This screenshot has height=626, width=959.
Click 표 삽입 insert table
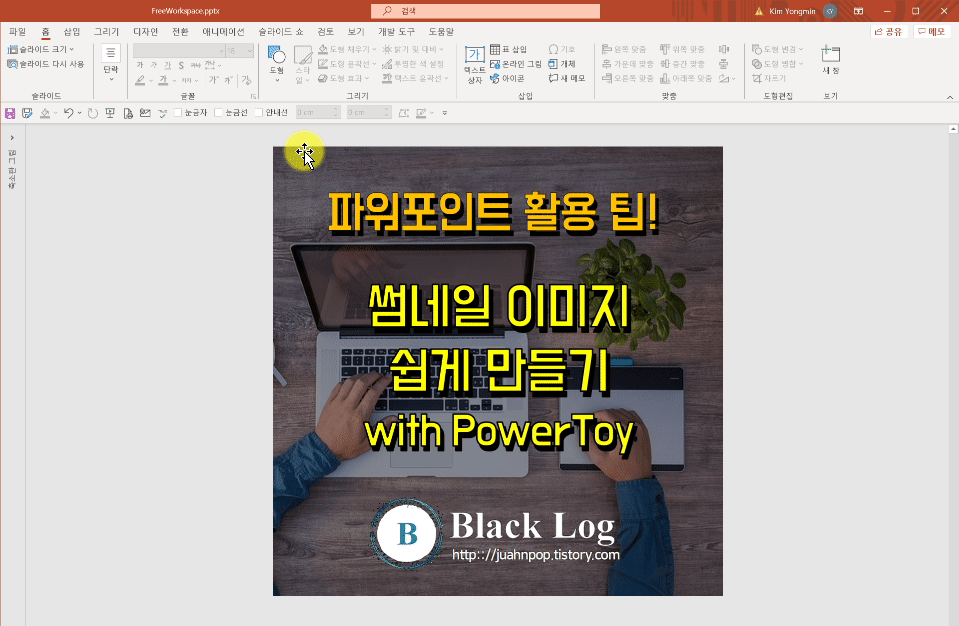(508, 50)
